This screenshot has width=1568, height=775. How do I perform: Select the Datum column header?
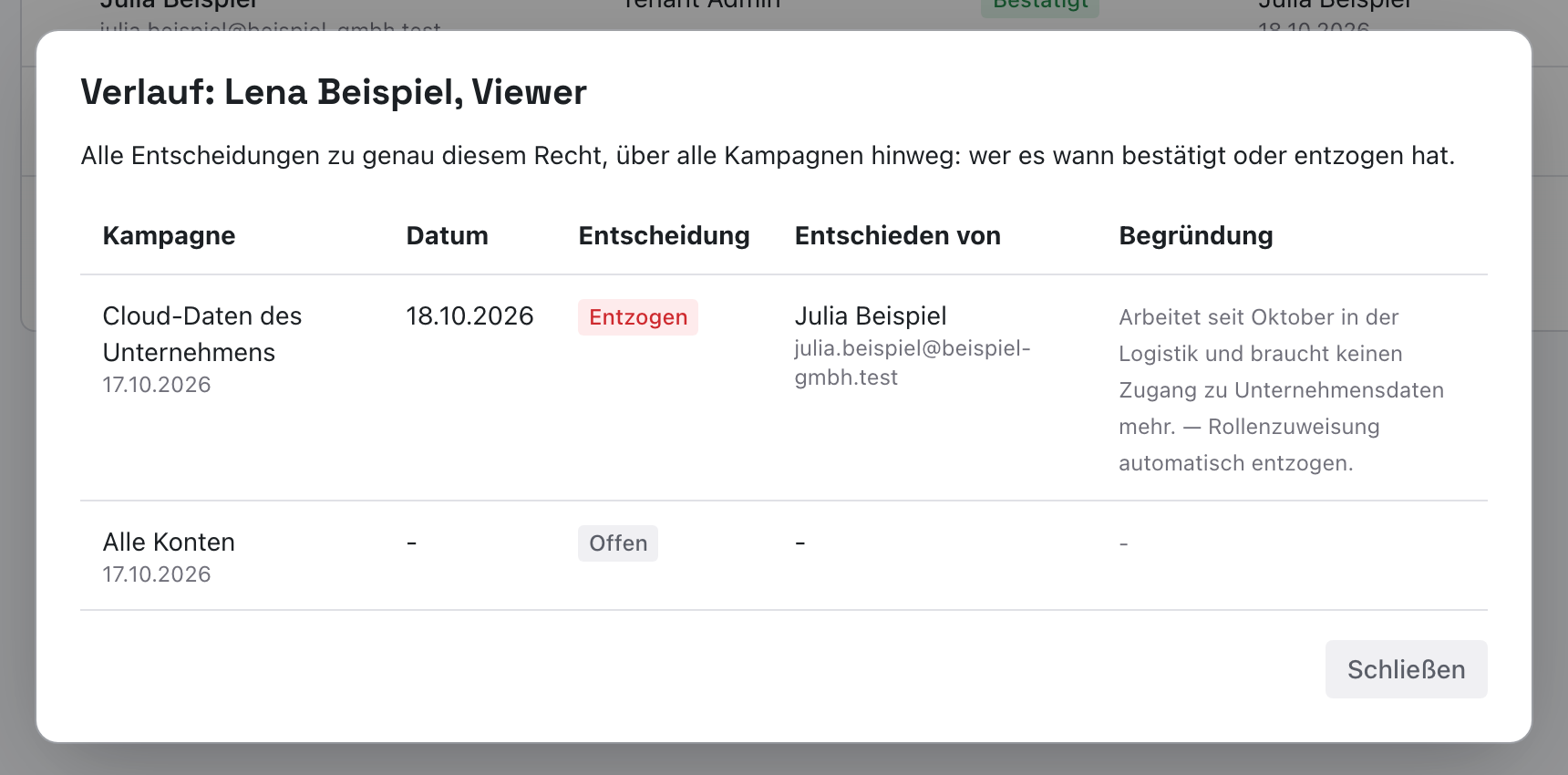coord(447,235)
